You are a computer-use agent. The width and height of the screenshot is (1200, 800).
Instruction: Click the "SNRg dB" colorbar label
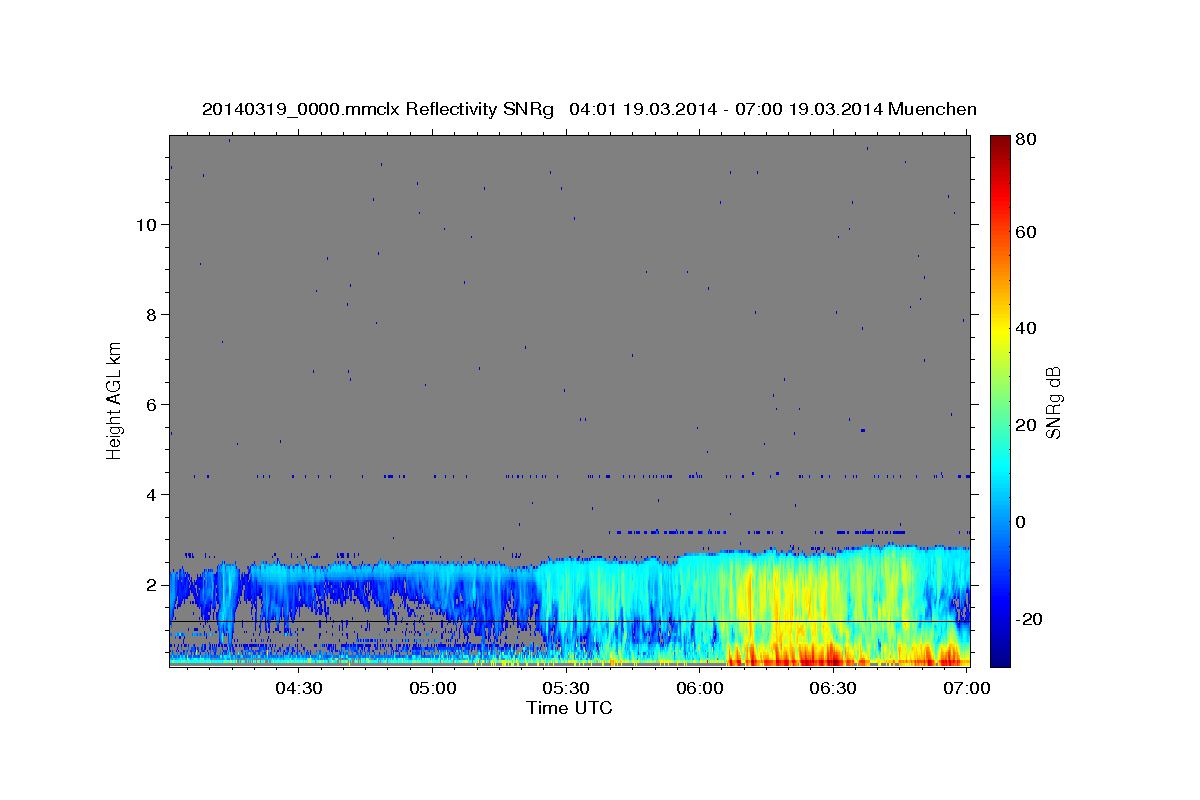1053,402
